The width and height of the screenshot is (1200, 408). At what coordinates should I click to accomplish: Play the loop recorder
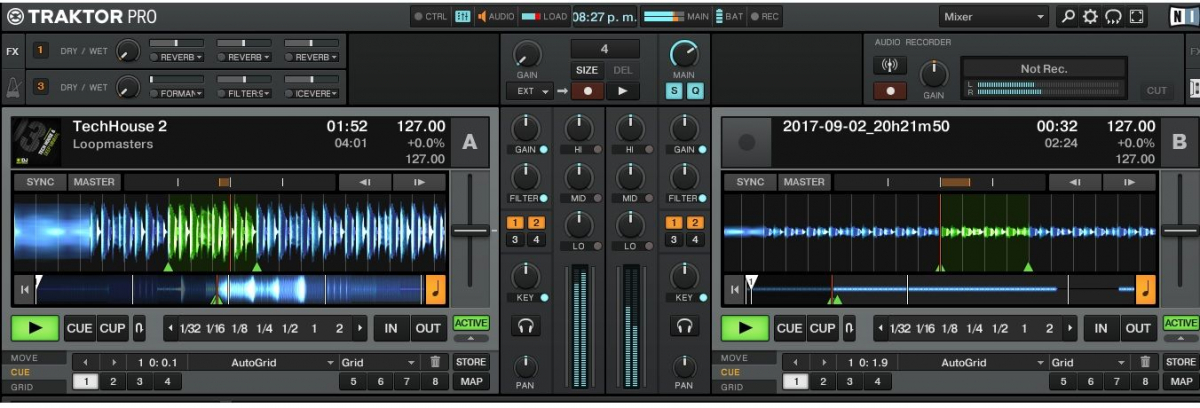click(x=623, y=91)
